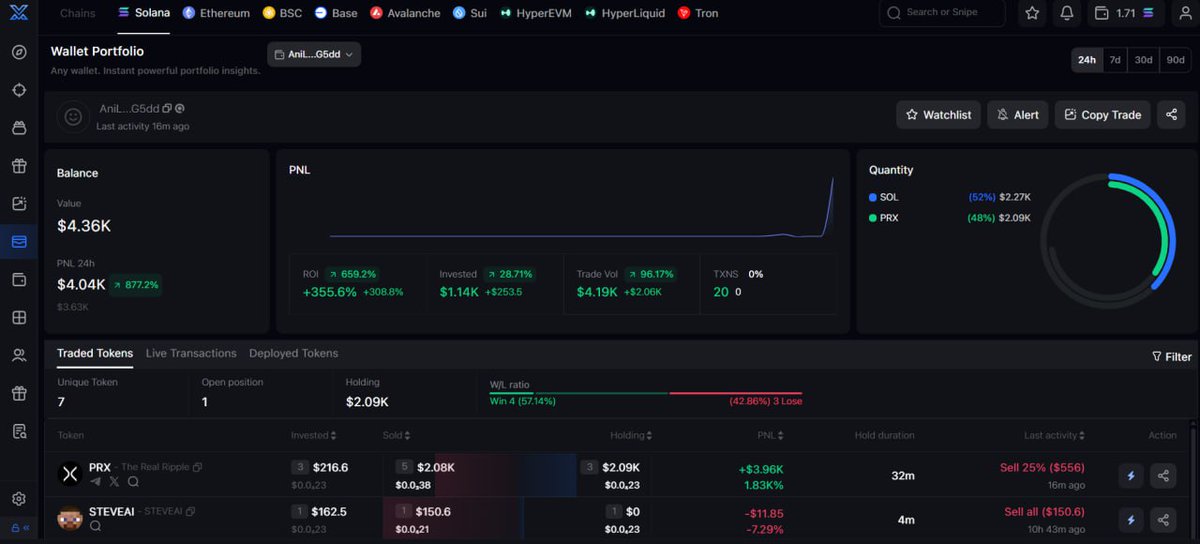
Task: Click the STEVEAI token avatar
Action: (x=70, y=519)
